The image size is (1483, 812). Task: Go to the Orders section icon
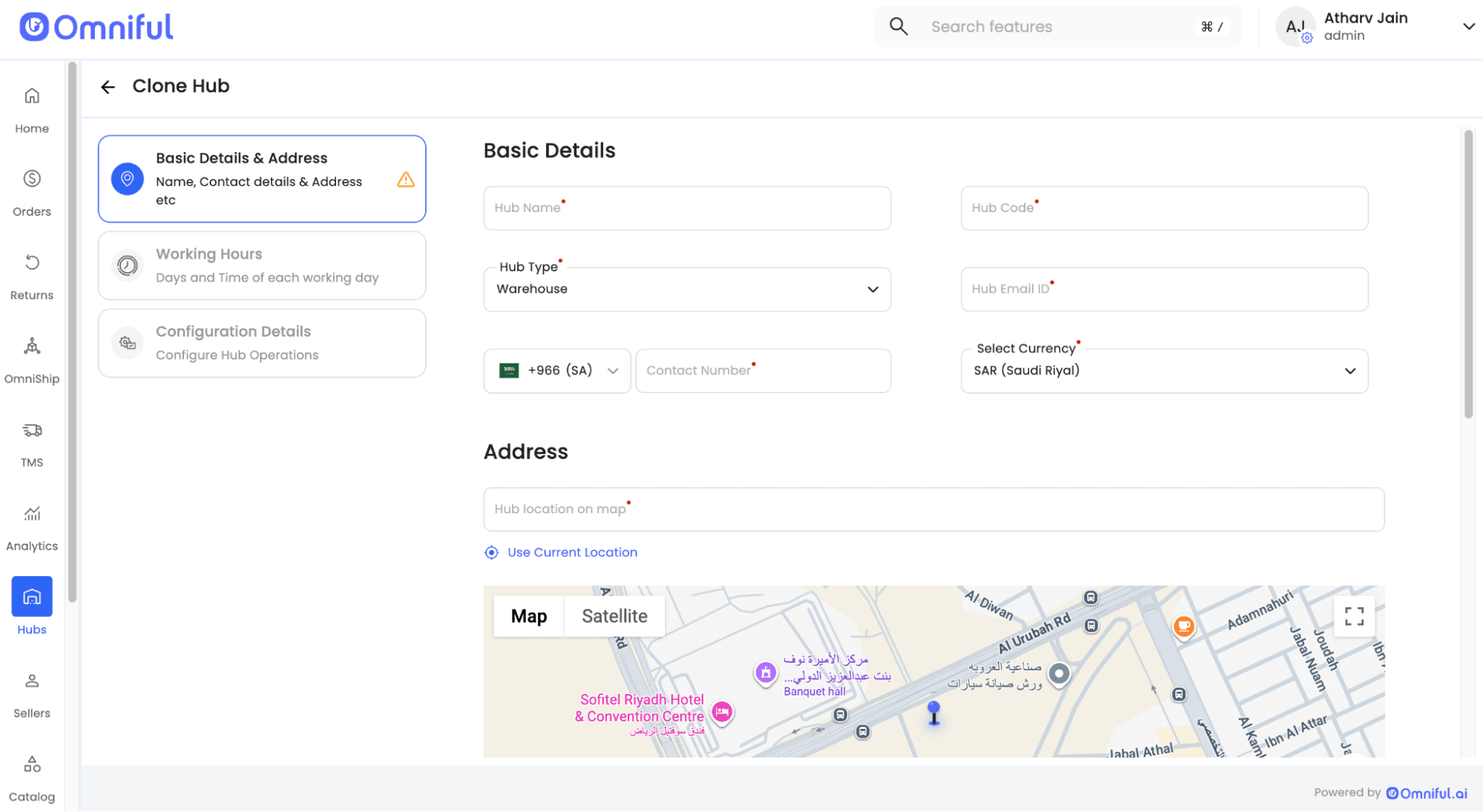tap(32, 179)
